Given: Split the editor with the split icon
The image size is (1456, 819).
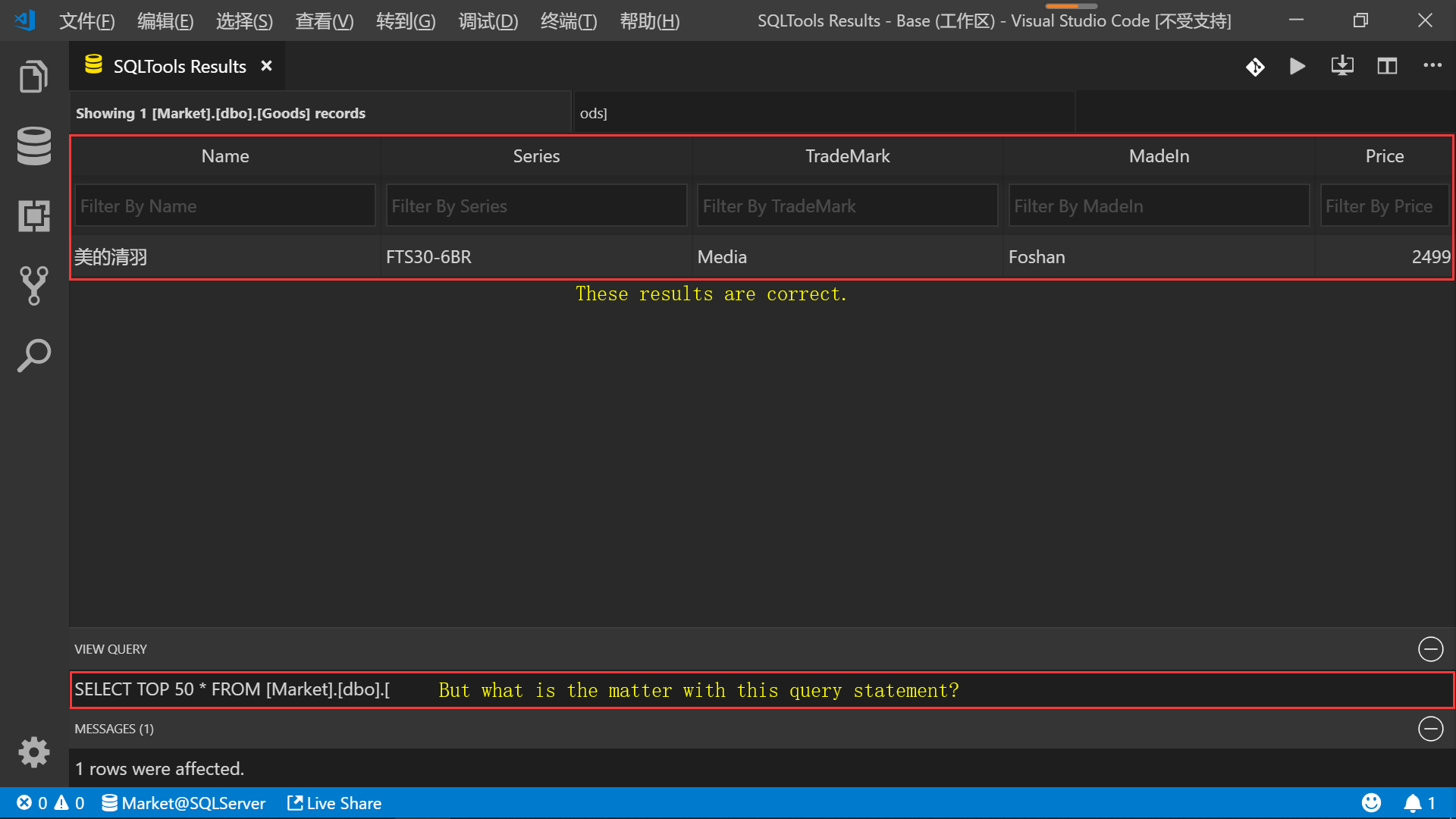Looking at the screenshot, I should 1387,66.
